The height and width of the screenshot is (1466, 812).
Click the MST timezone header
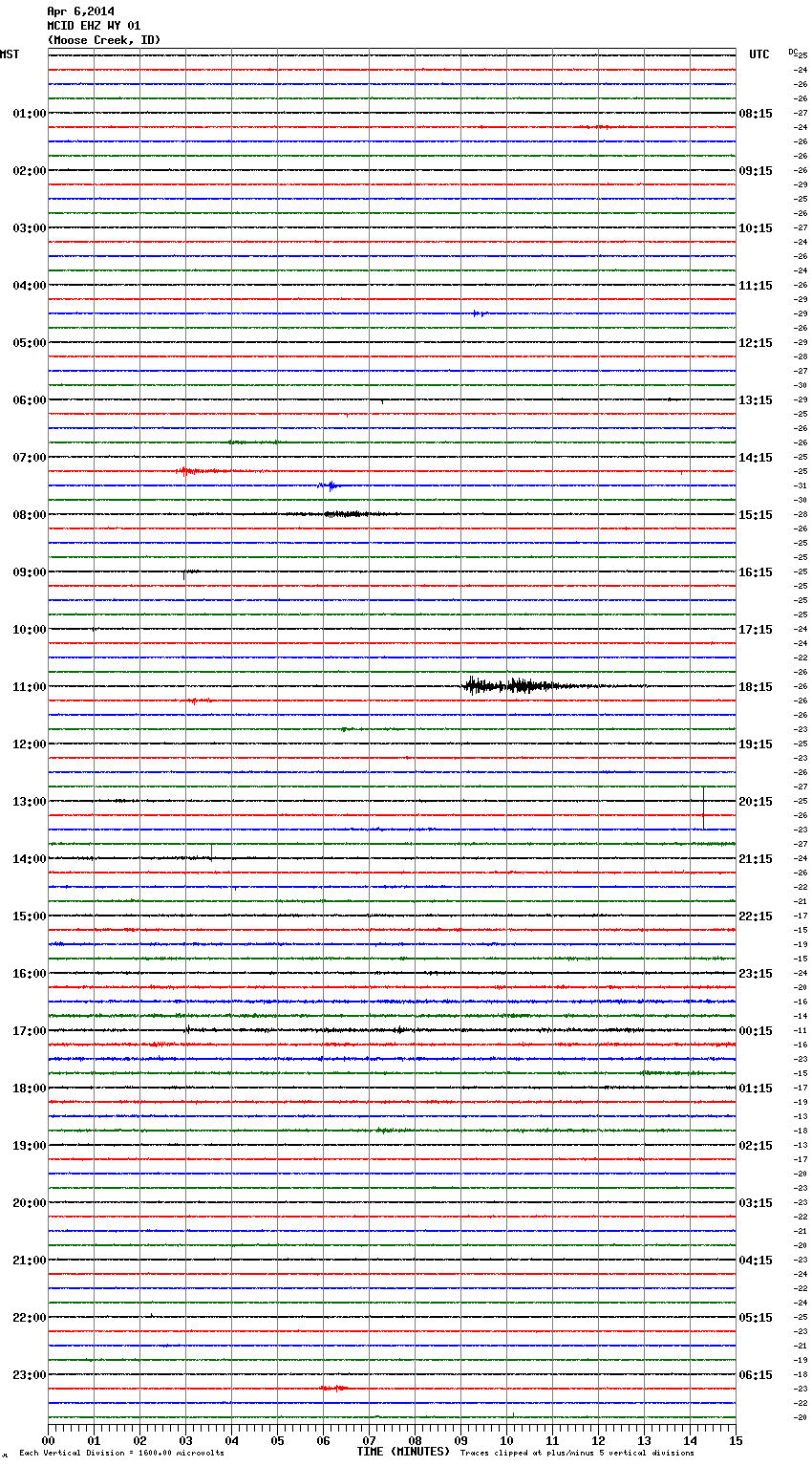coord(10,54)
